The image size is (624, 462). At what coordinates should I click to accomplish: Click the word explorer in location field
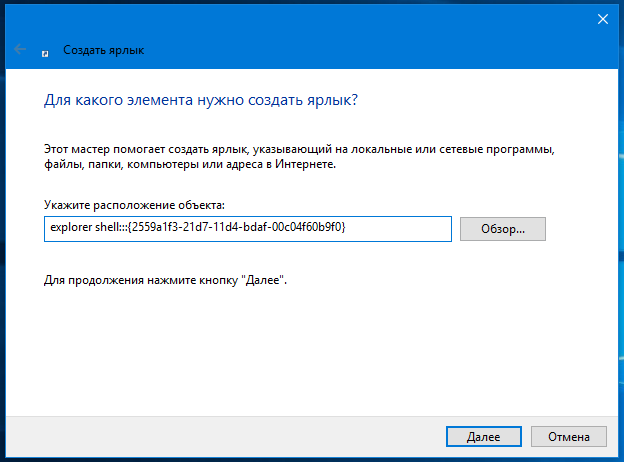71,227
